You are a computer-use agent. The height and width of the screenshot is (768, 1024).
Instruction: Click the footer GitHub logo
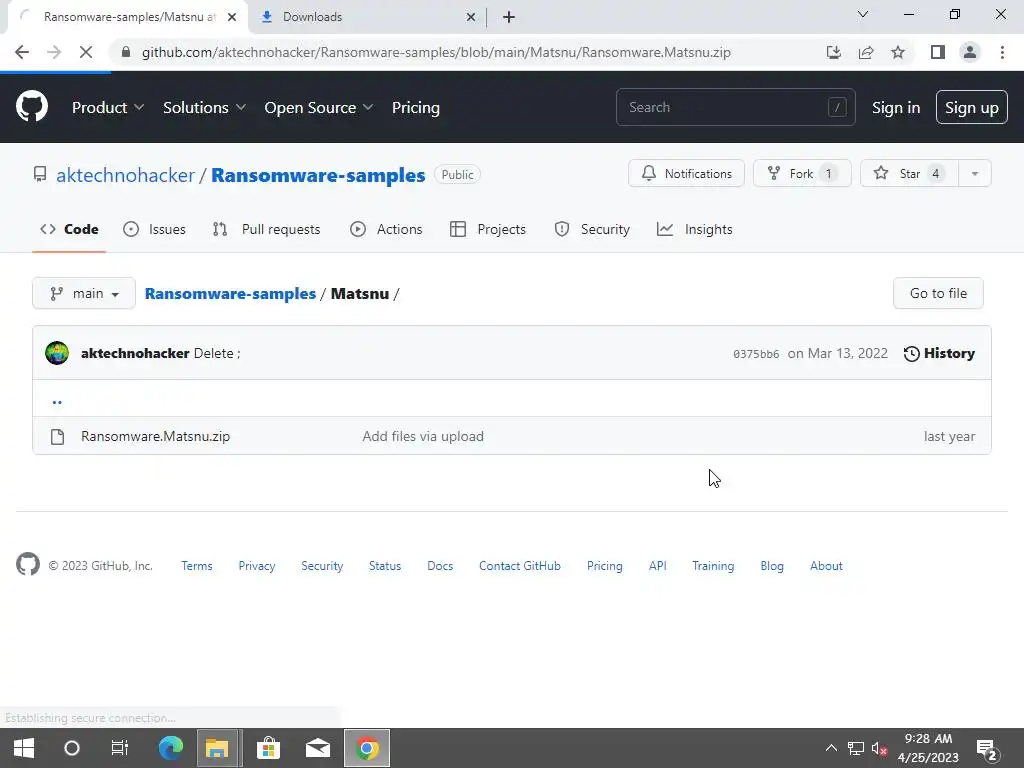28,564
